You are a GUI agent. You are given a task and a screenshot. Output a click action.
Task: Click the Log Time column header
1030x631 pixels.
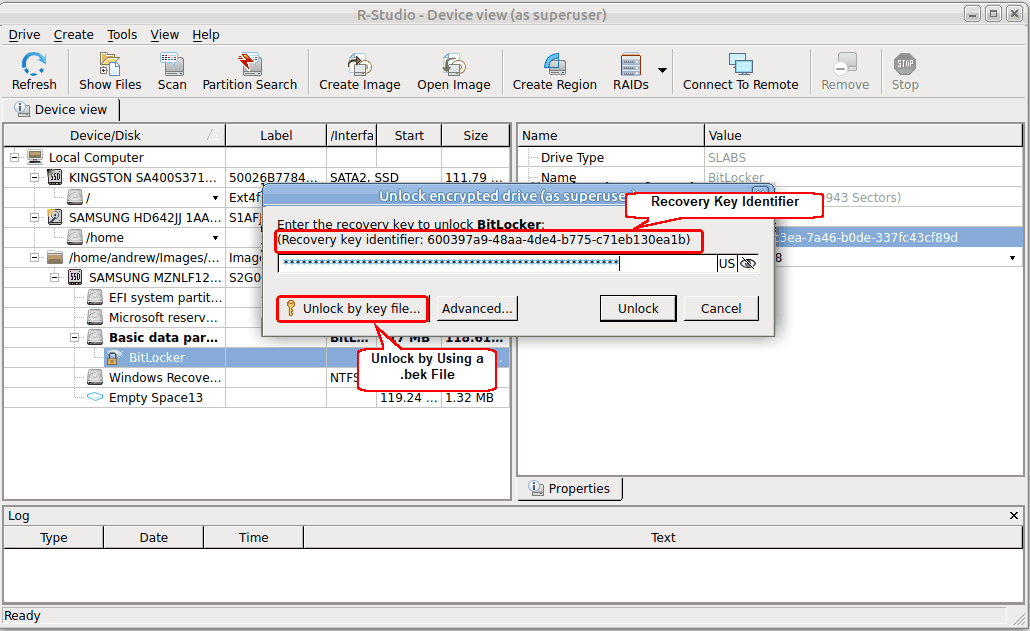pos(254,538)
